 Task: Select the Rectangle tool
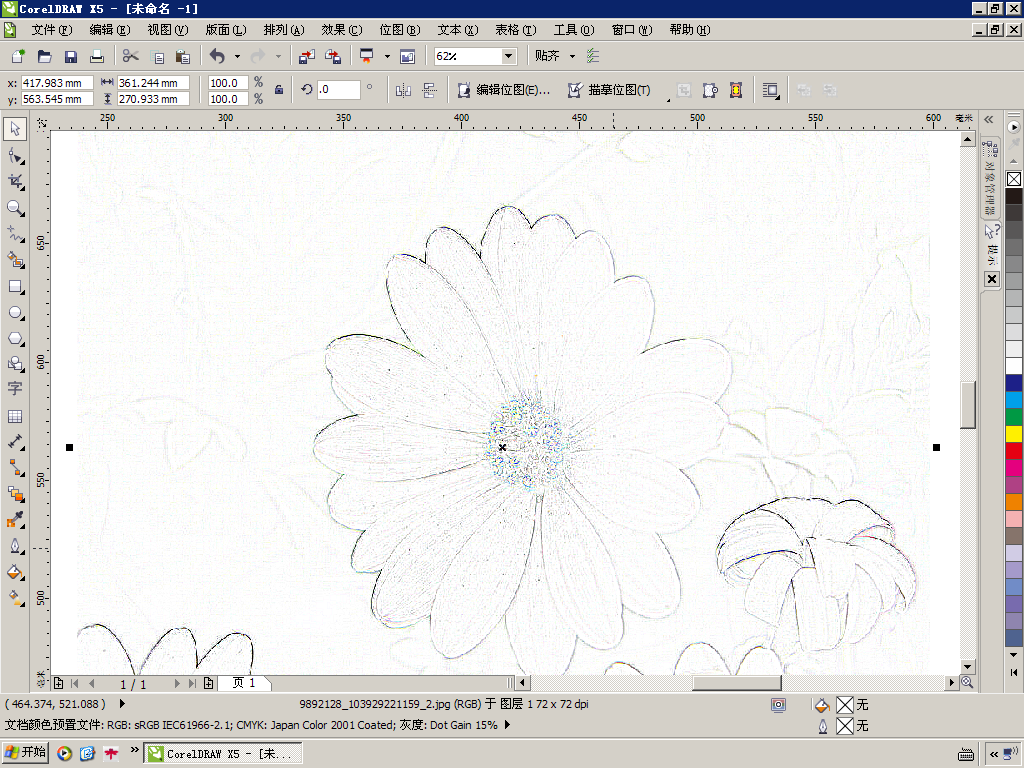pyautogui.click(x=15, y=286)
